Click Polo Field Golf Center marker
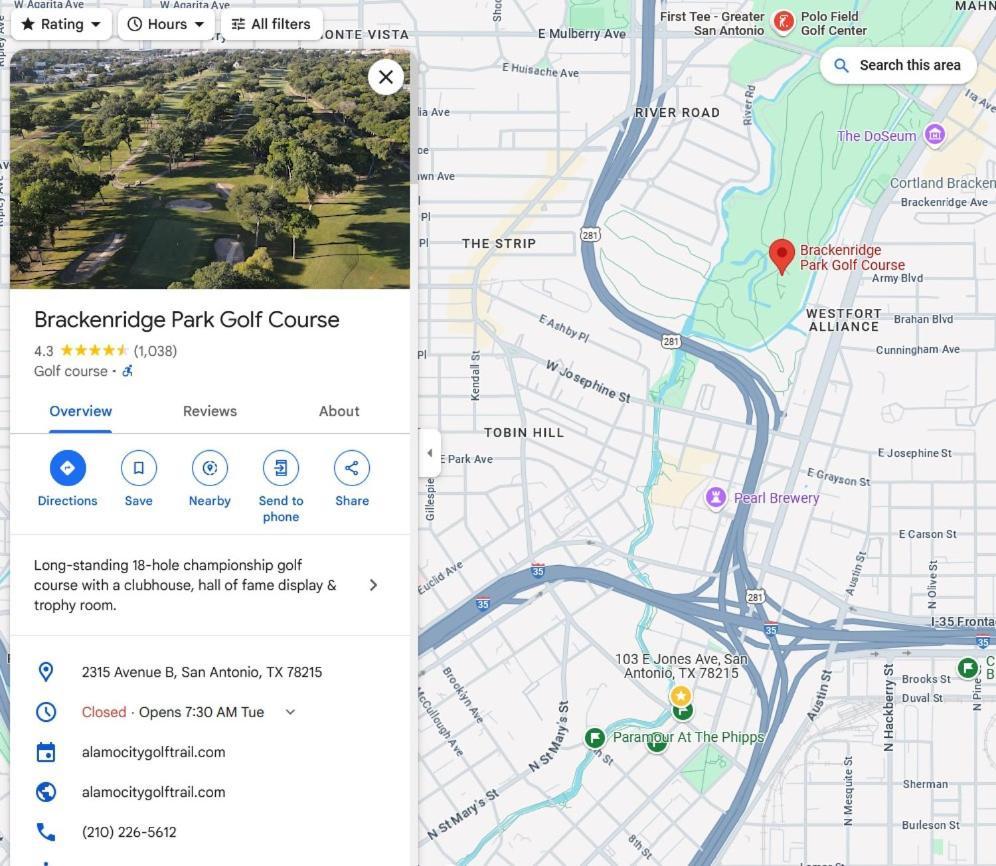Viewport: 996px width, 866px height. point(784,23)
